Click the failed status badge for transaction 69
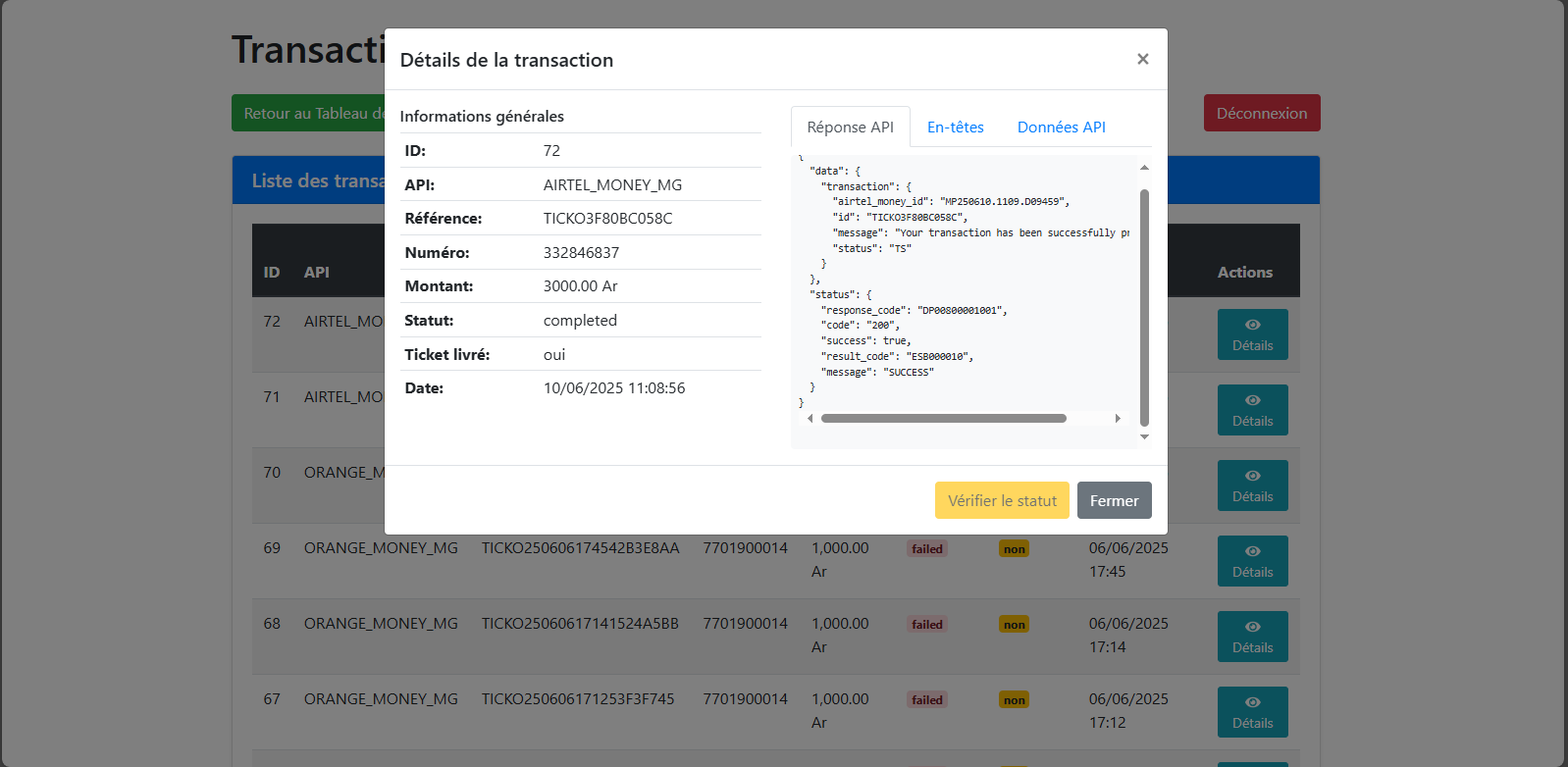Viewport: 1568px width, 767px height. pyautogui.click(x=926, y=549)
